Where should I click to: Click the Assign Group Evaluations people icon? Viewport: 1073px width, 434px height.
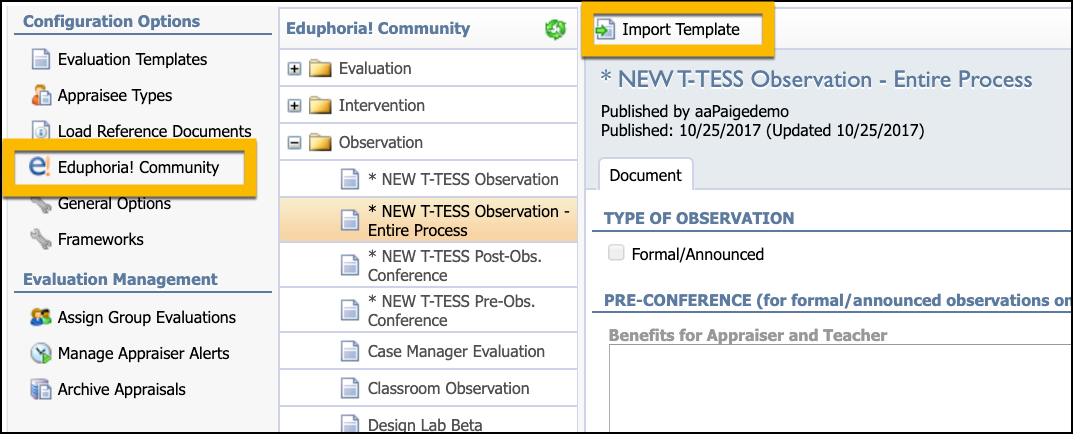pyautogui.click(x=42, y=318)
